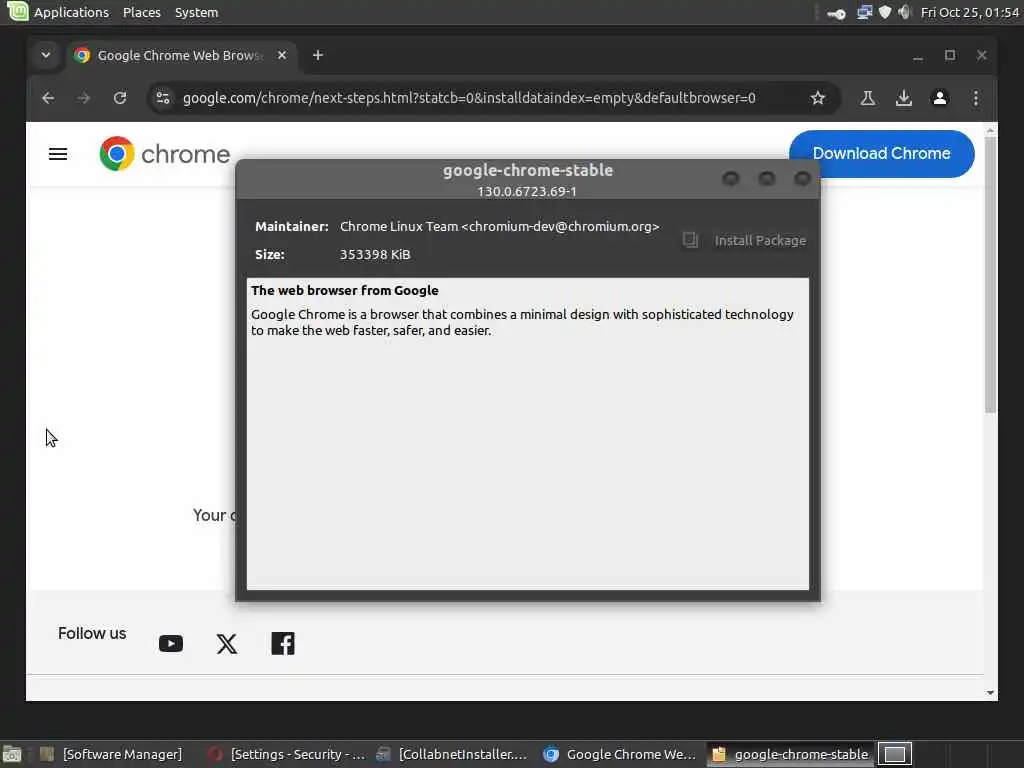Open the Chrome downloads icon
Image resolution: width=1024 pixels, height=768 pixels.
(x=904, y=98)
